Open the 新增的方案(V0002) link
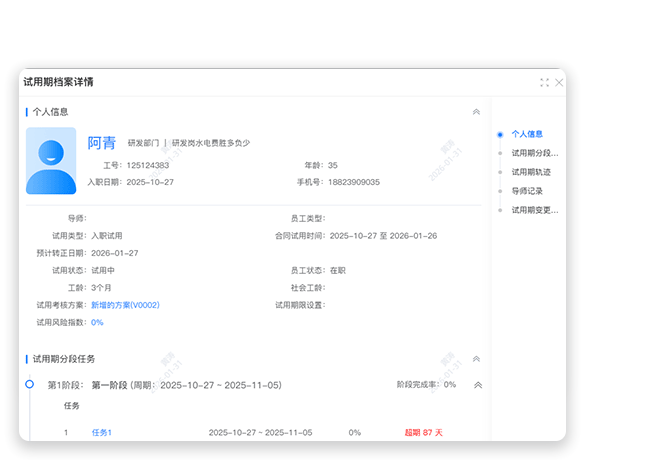 (x=125, y=305)
